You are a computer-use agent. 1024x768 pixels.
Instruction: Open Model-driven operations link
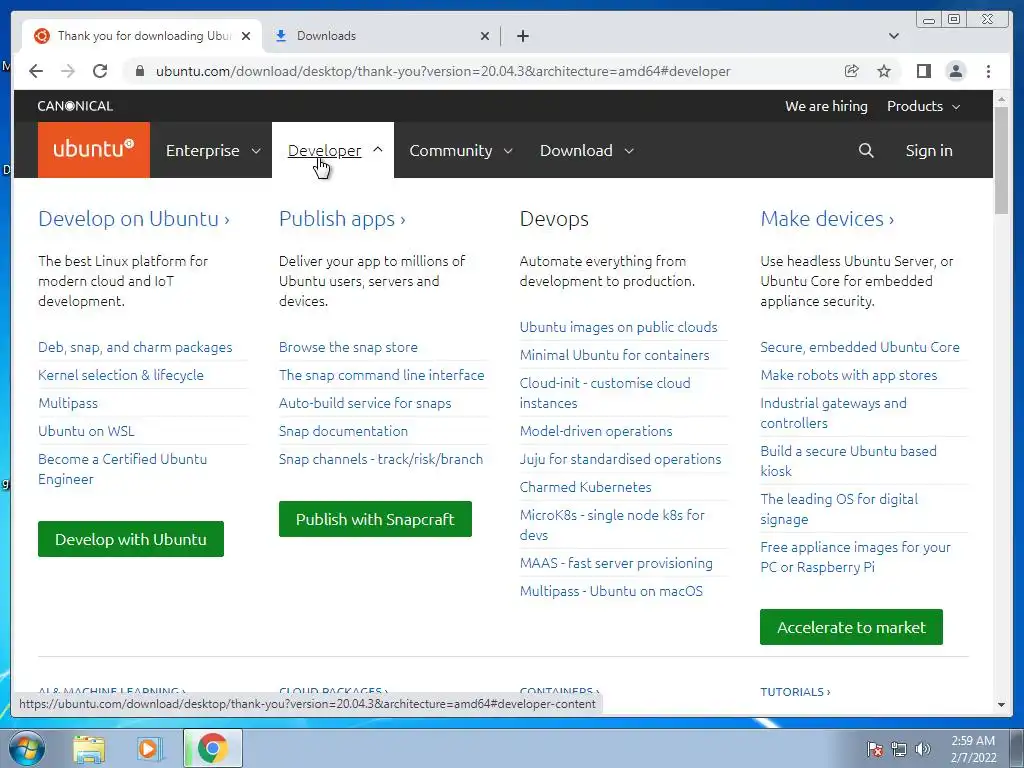tap(596, 431)
